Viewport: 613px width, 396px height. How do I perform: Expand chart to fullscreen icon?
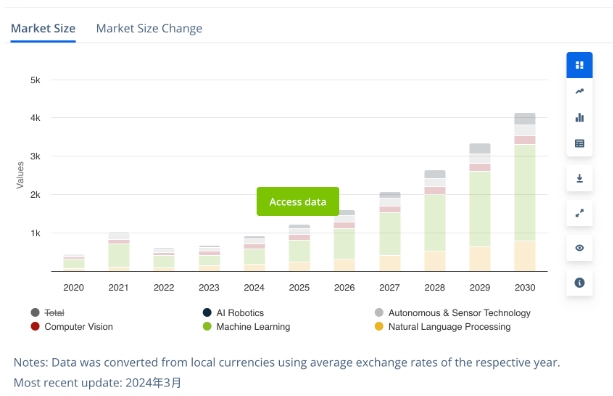coord(579,213)
